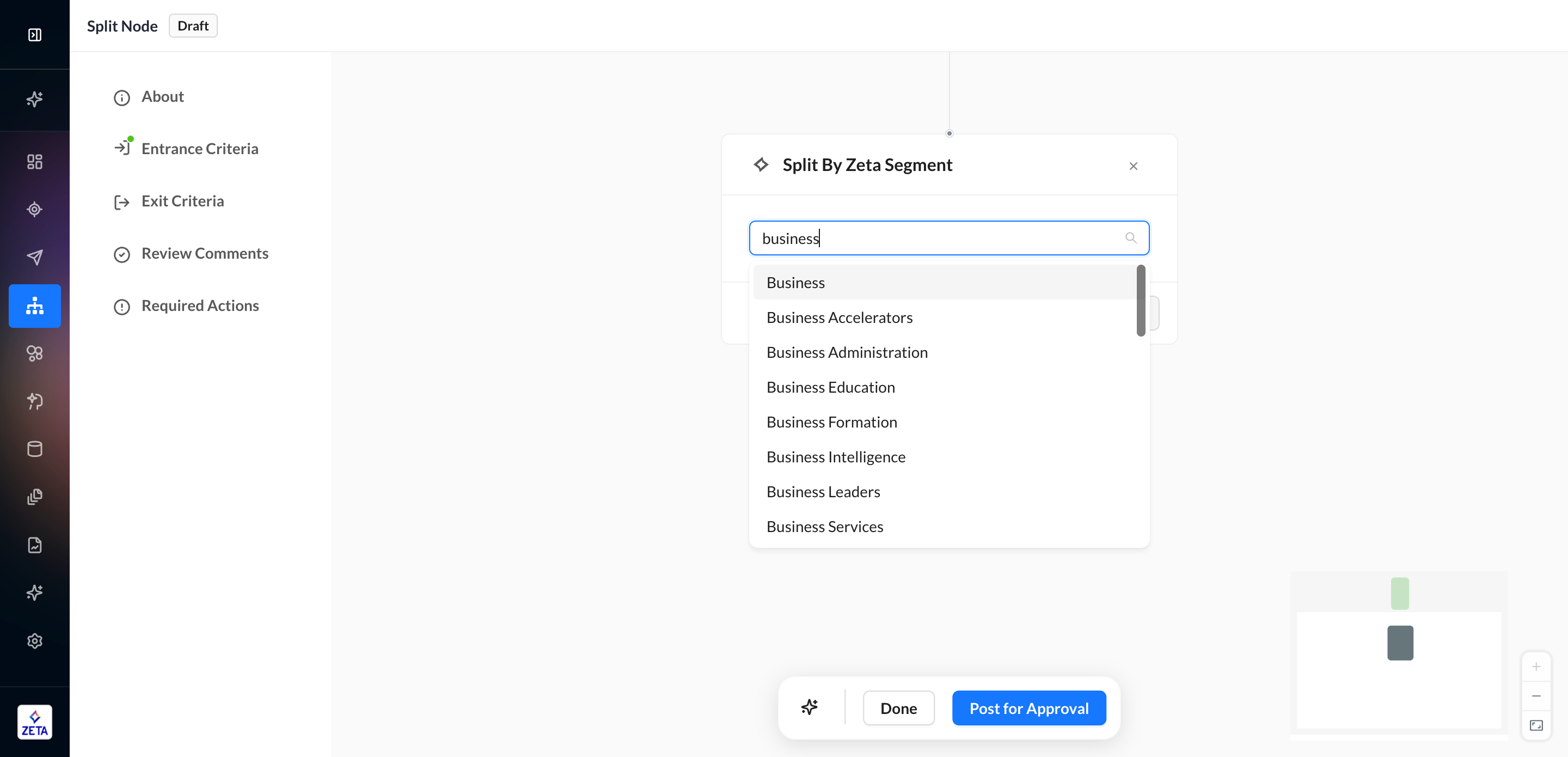Click the dropdown list scrollbar thumb
The width and height of the screenshot is (1568, 757).
tap(1140, 300)
